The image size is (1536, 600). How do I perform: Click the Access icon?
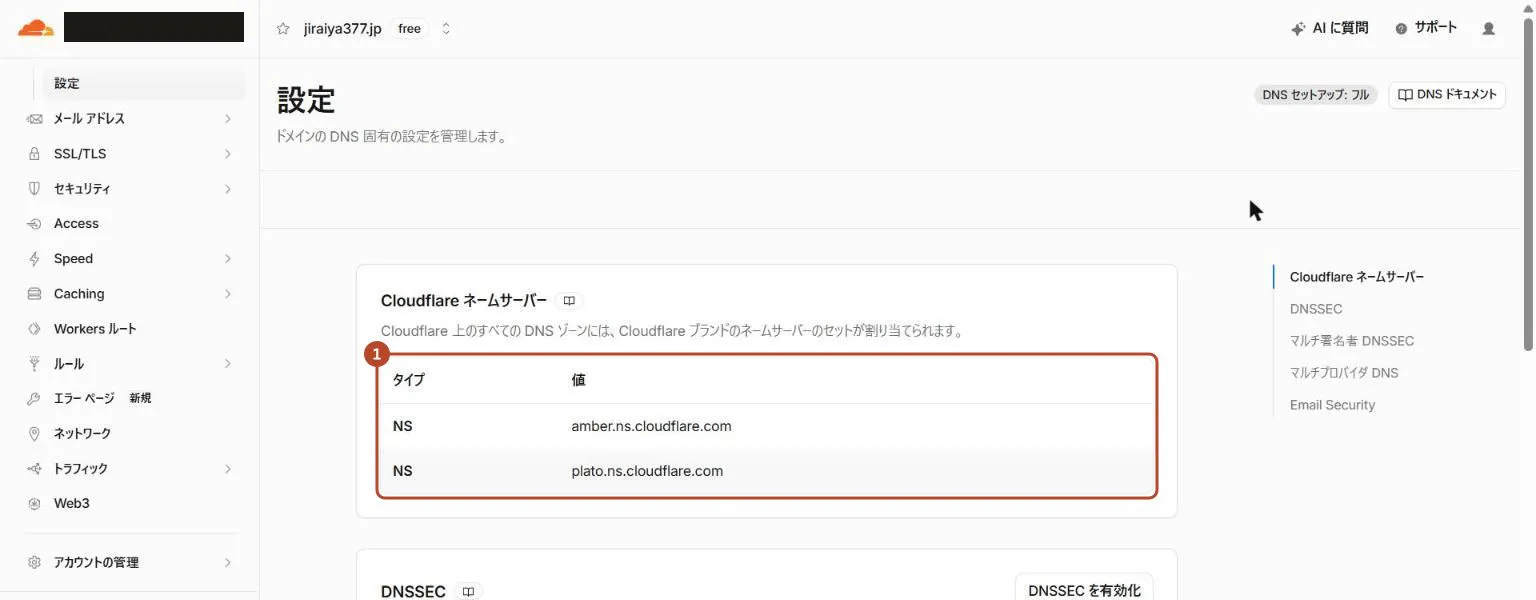[35, 224]
